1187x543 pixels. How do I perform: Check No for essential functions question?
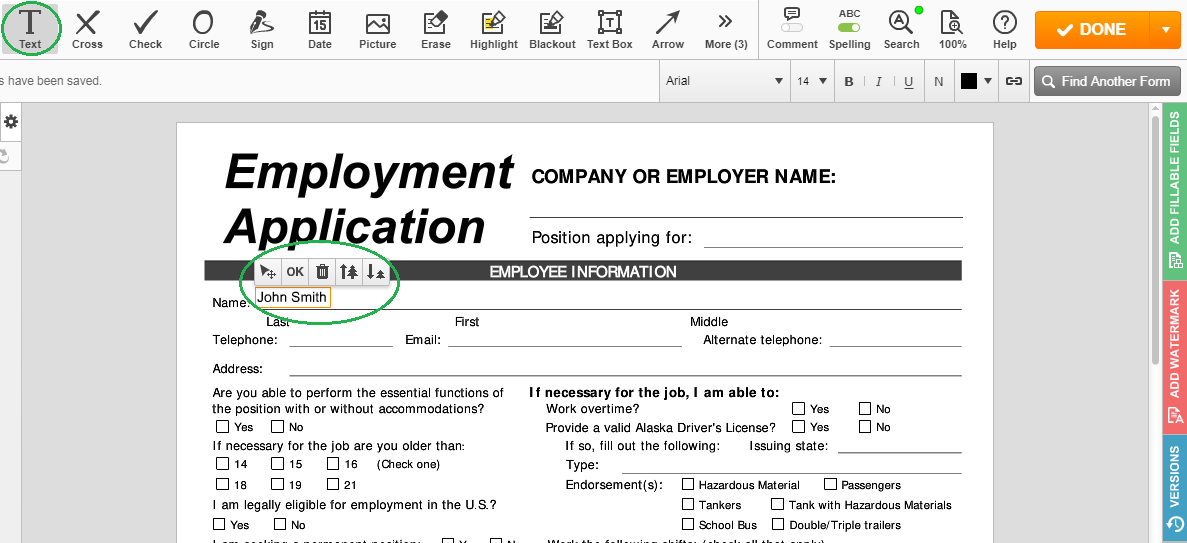coord(278,427)
